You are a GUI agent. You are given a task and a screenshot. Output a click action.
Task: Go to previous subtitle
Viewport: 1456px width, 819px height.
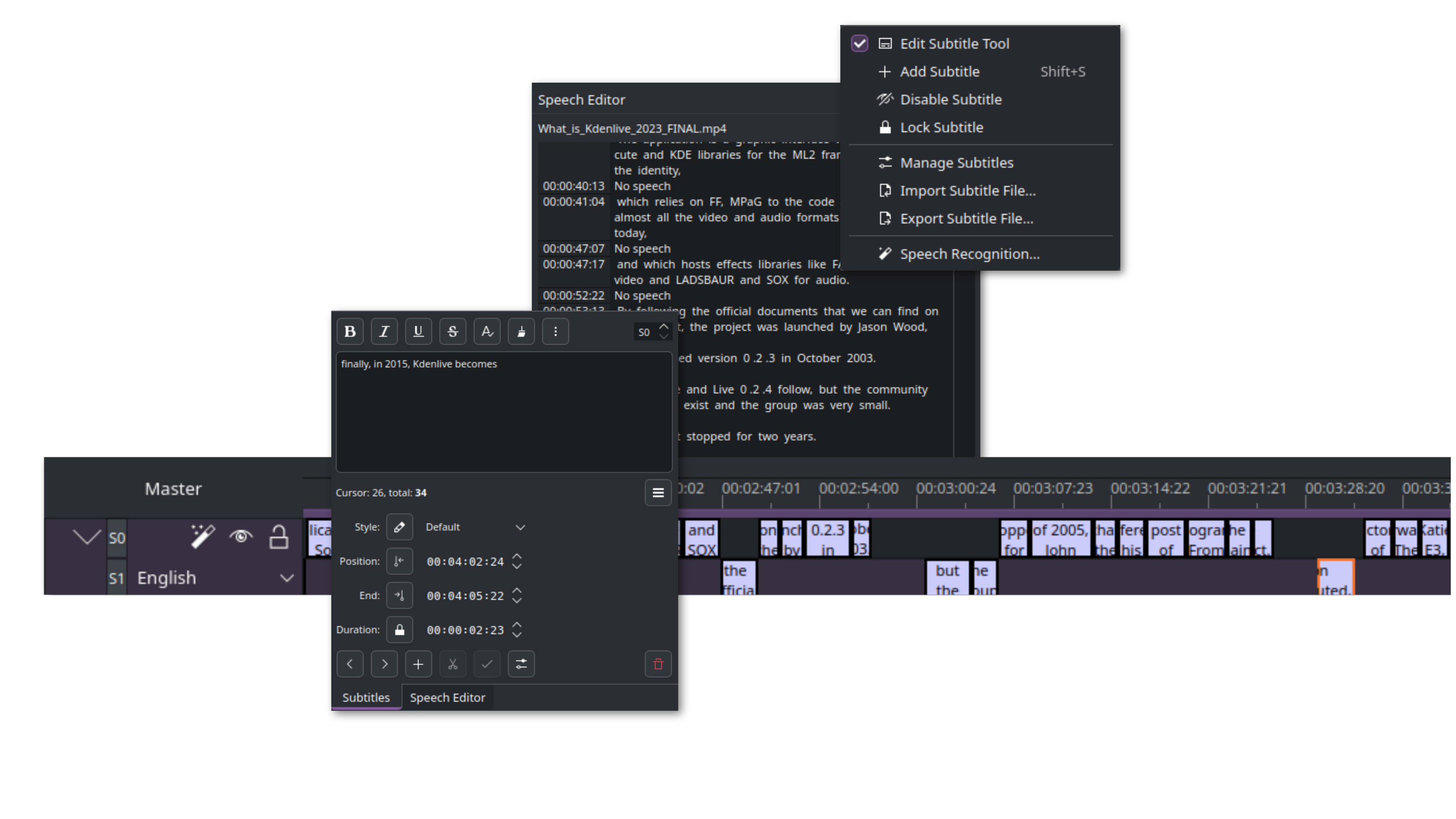(350, 664)
